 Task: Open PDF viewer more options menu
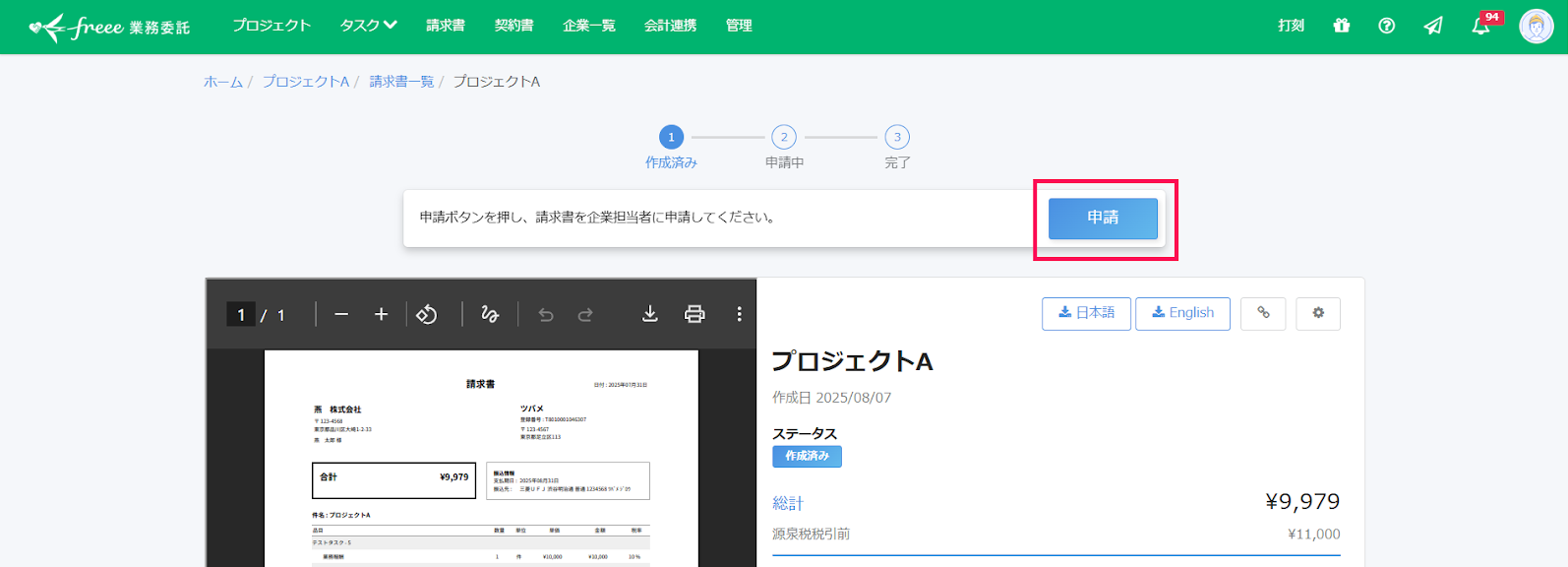pyautogui.click(x=740, y=314)
